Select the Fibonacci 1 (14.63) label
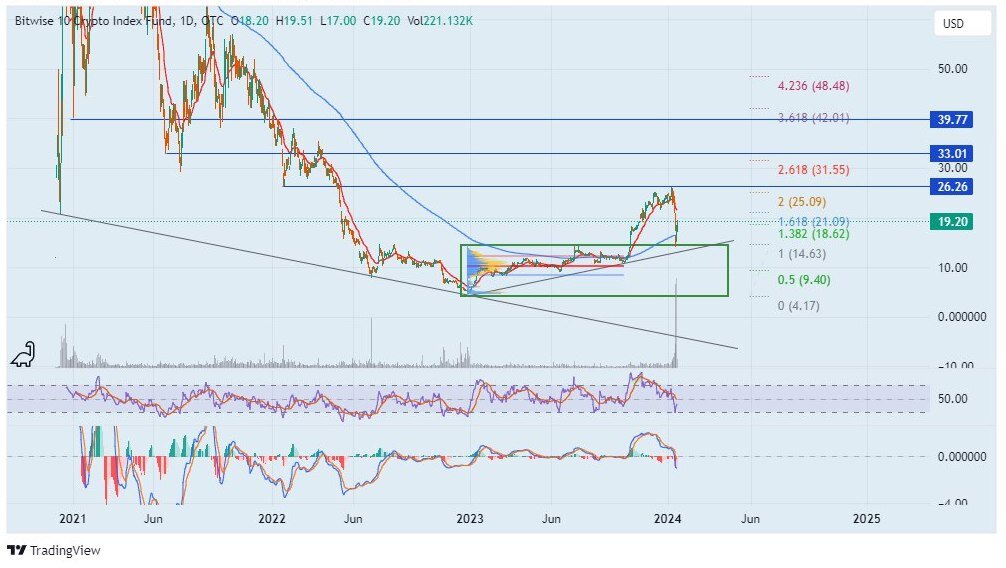Image resolution: width=1006 pixels, height=568 pixels. pyautogui.click(x=802, y=254)
